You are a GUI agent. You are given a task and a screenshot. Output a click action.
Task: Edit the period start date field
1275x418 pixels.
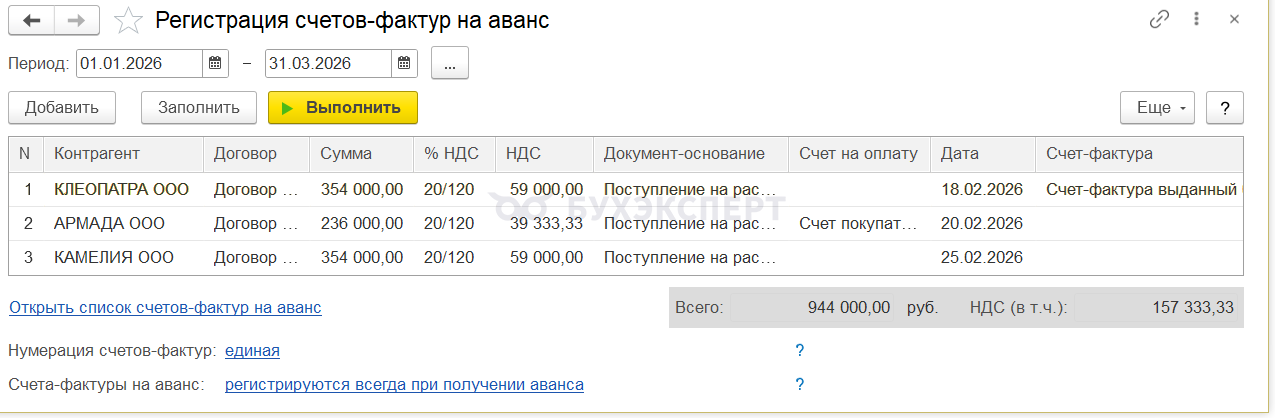click(140, 63)
